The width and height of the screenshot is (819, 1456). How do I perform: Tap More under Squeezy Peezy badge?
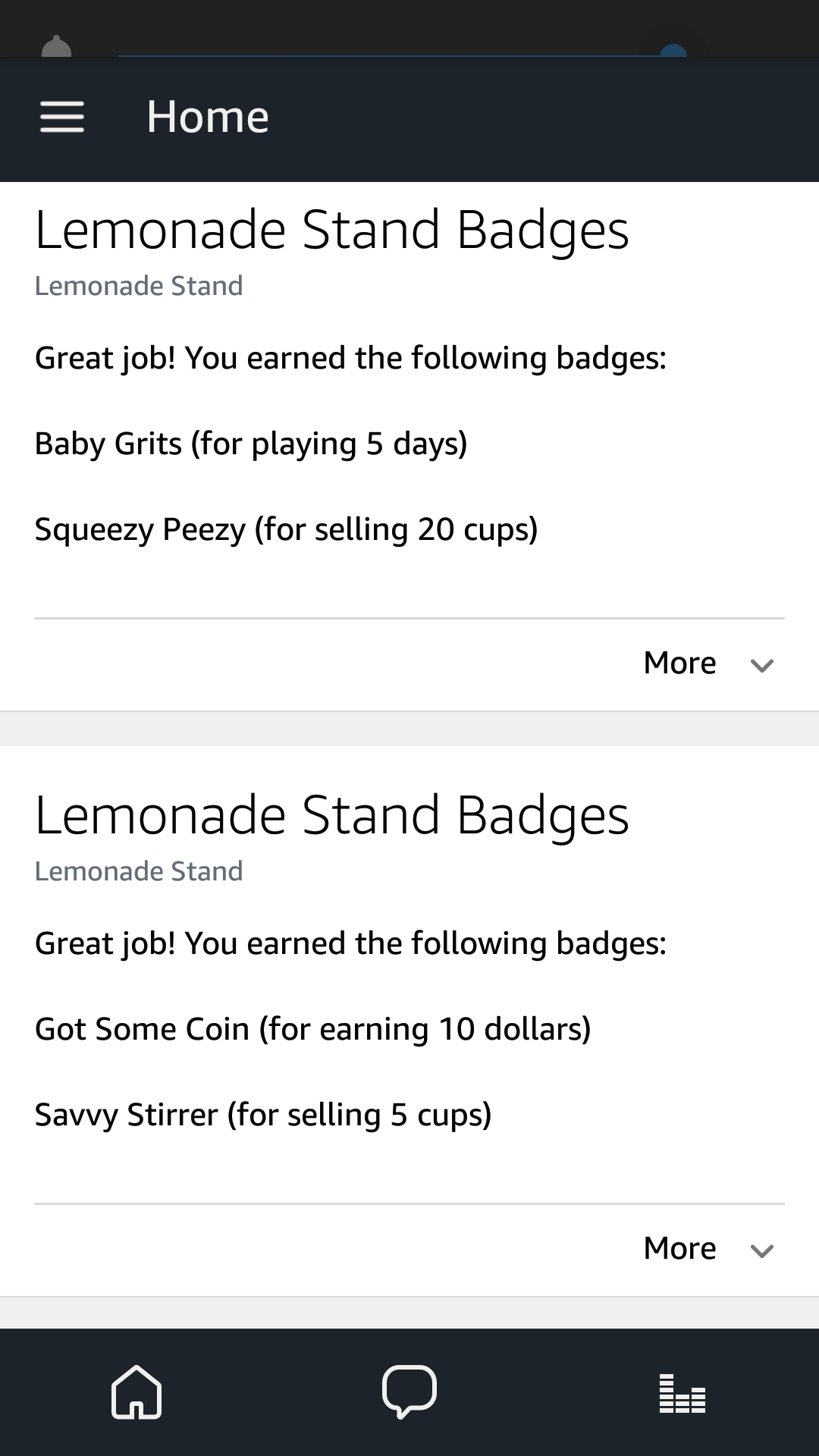click(679, 664)
